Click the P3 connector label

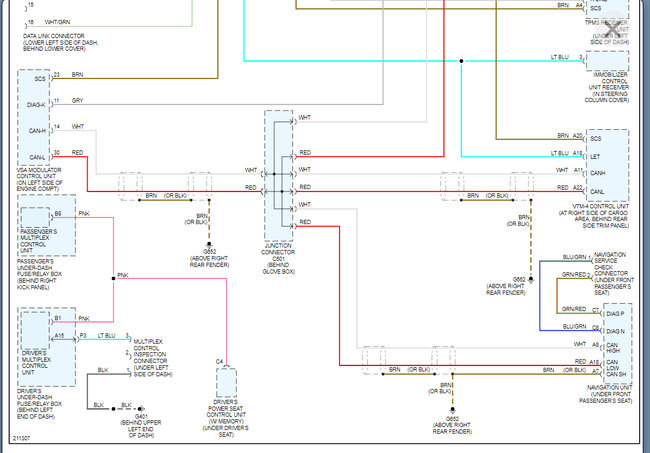pos(83,335)
